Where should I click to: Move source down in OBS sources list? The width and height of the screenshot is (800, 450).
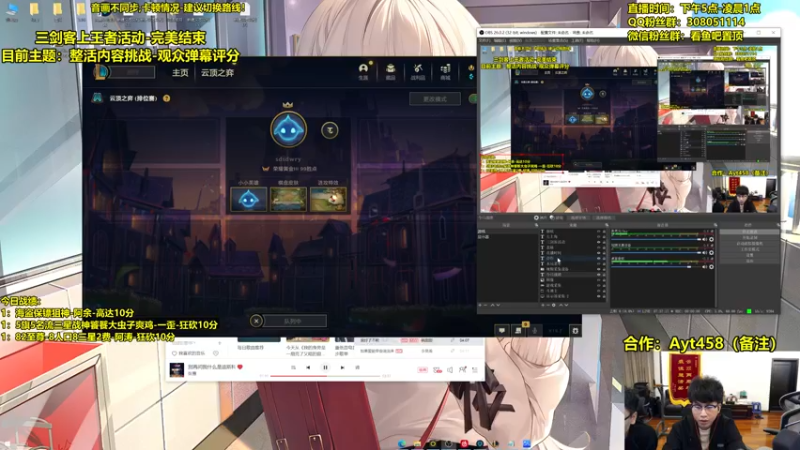(x=566, y=305)
